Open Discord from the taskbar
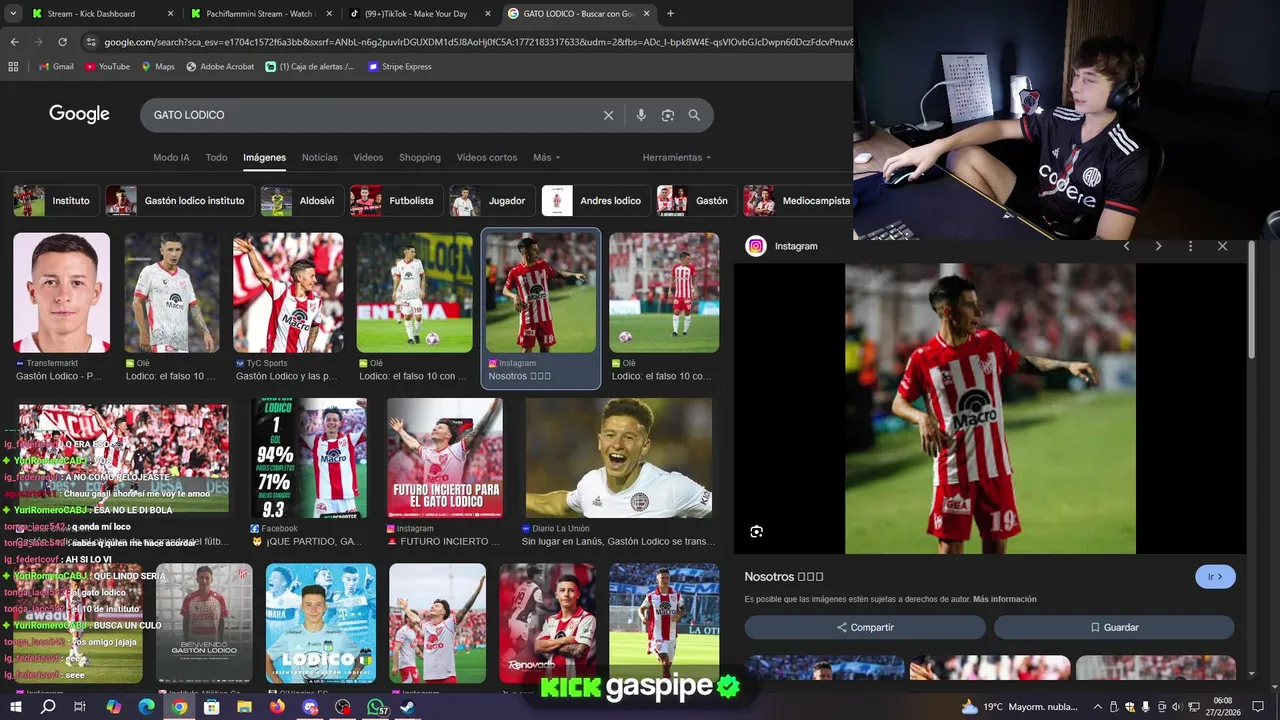This screenshot has width=1280, height=720. 310,707
